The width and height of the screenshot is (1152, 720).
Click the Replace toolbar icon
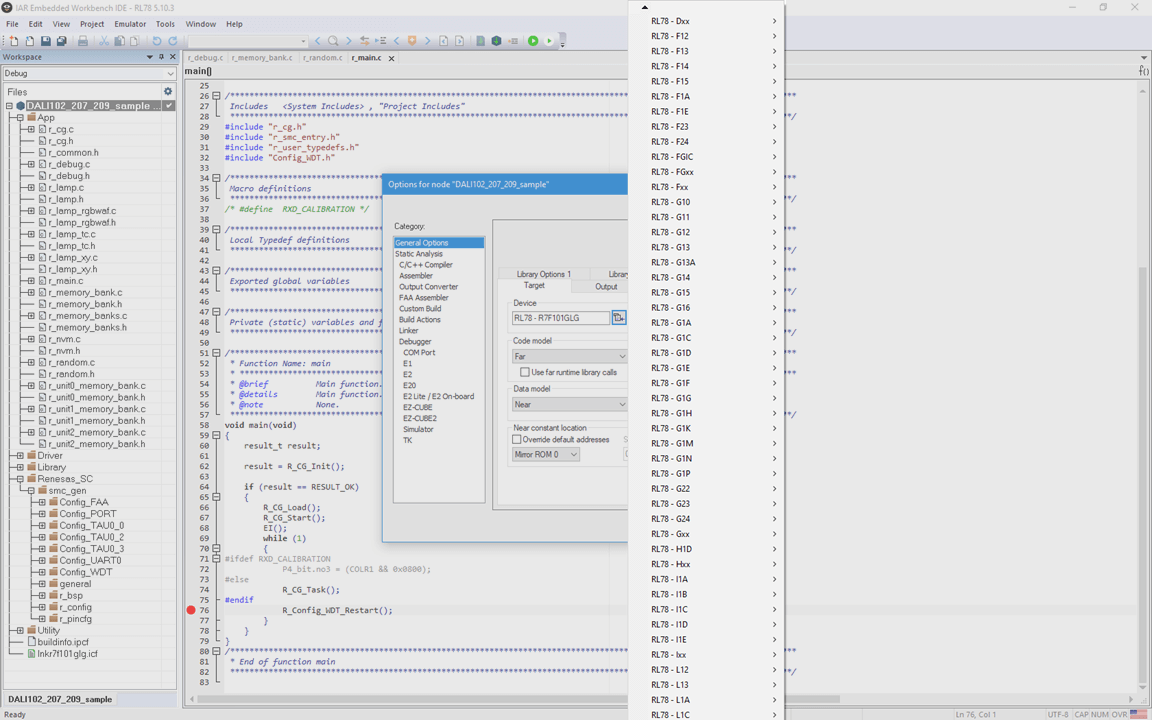(x=364, y=41)
